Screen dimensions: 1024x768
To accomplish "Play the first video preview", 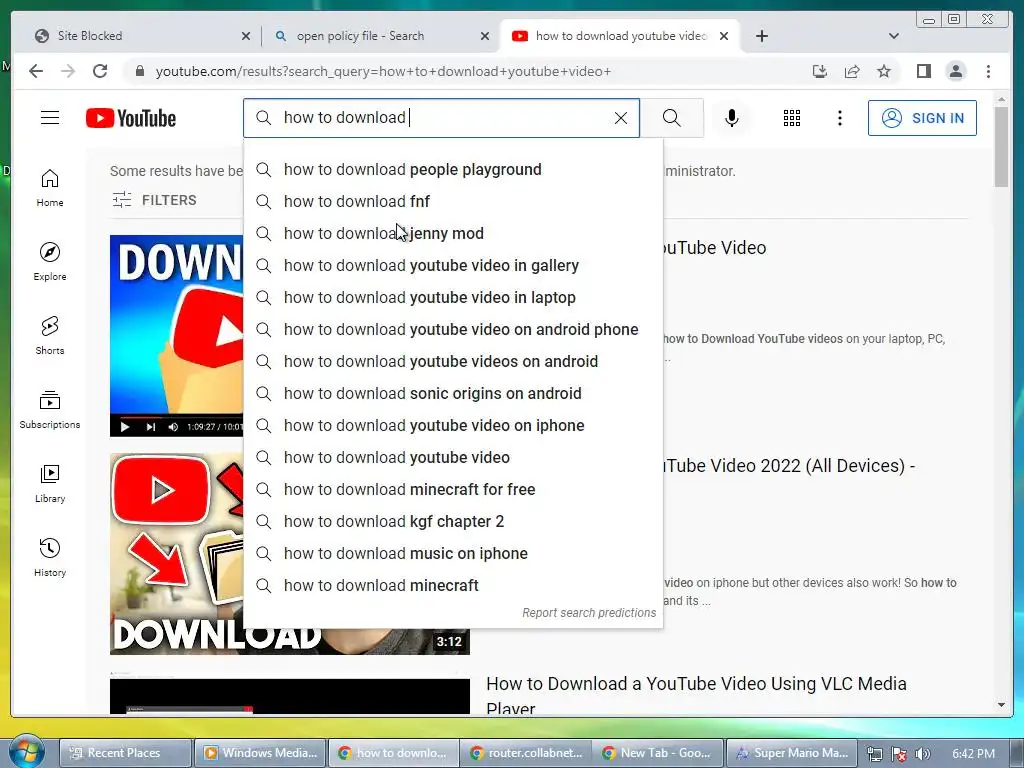I will [x=125, y=427].
